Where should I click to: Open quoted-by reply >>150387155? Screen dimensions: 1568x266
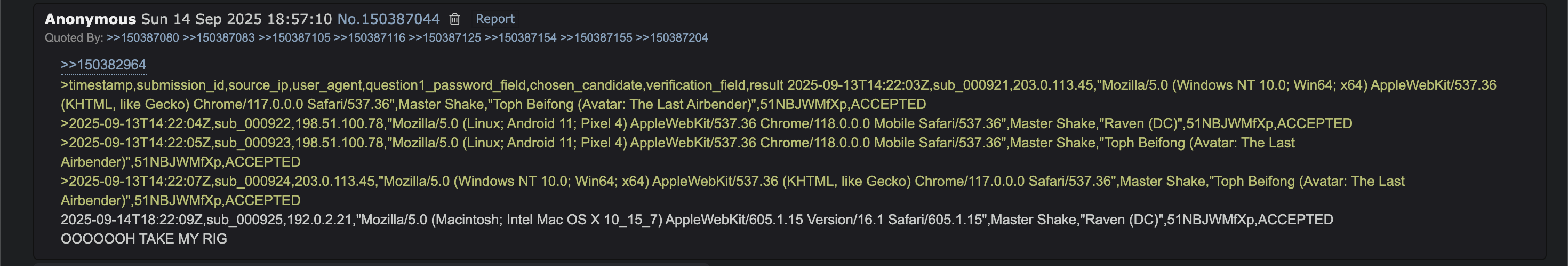tap(596, 38)
